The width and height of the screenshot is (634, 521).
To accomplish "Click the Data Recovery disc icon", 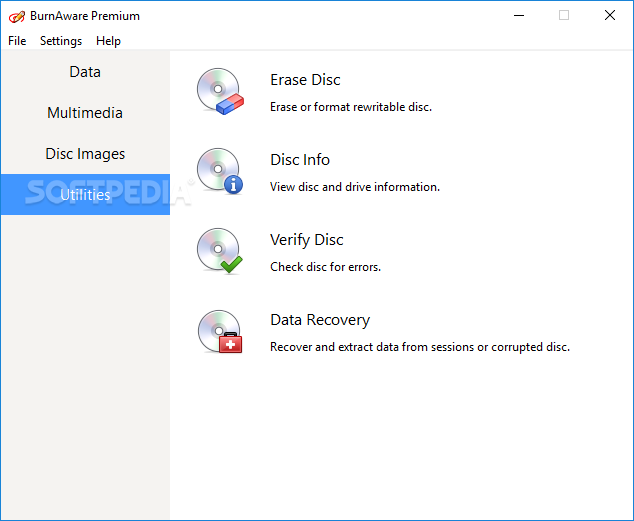I will (x=219, y=331).
